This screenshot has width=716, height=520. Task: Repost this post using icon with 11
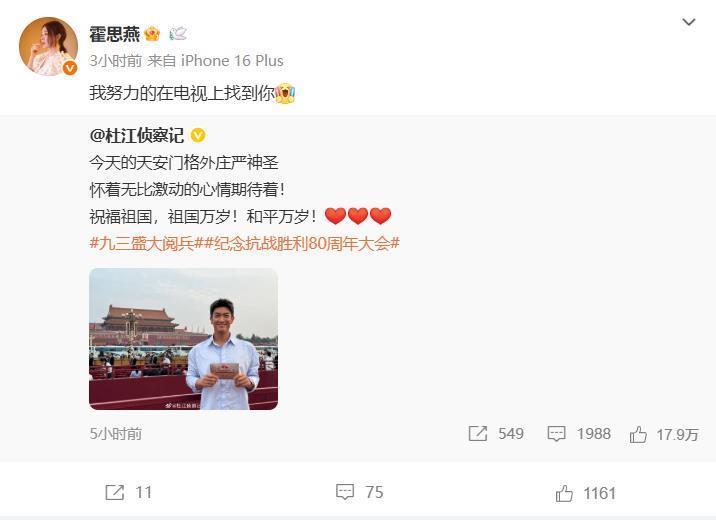tap(114, 493)
